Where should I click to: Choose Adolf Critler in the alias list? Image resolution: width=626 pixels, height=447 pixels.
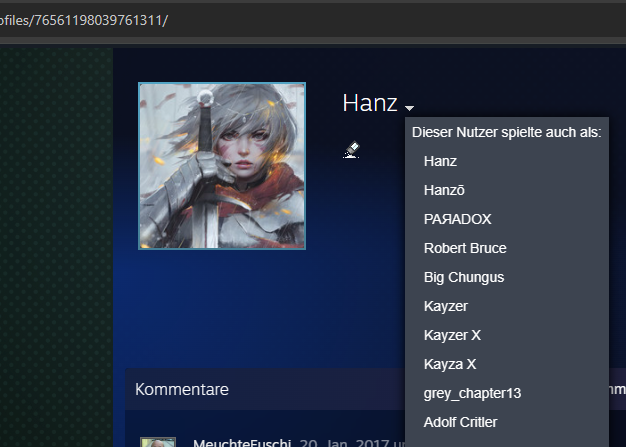pos(460,422)
